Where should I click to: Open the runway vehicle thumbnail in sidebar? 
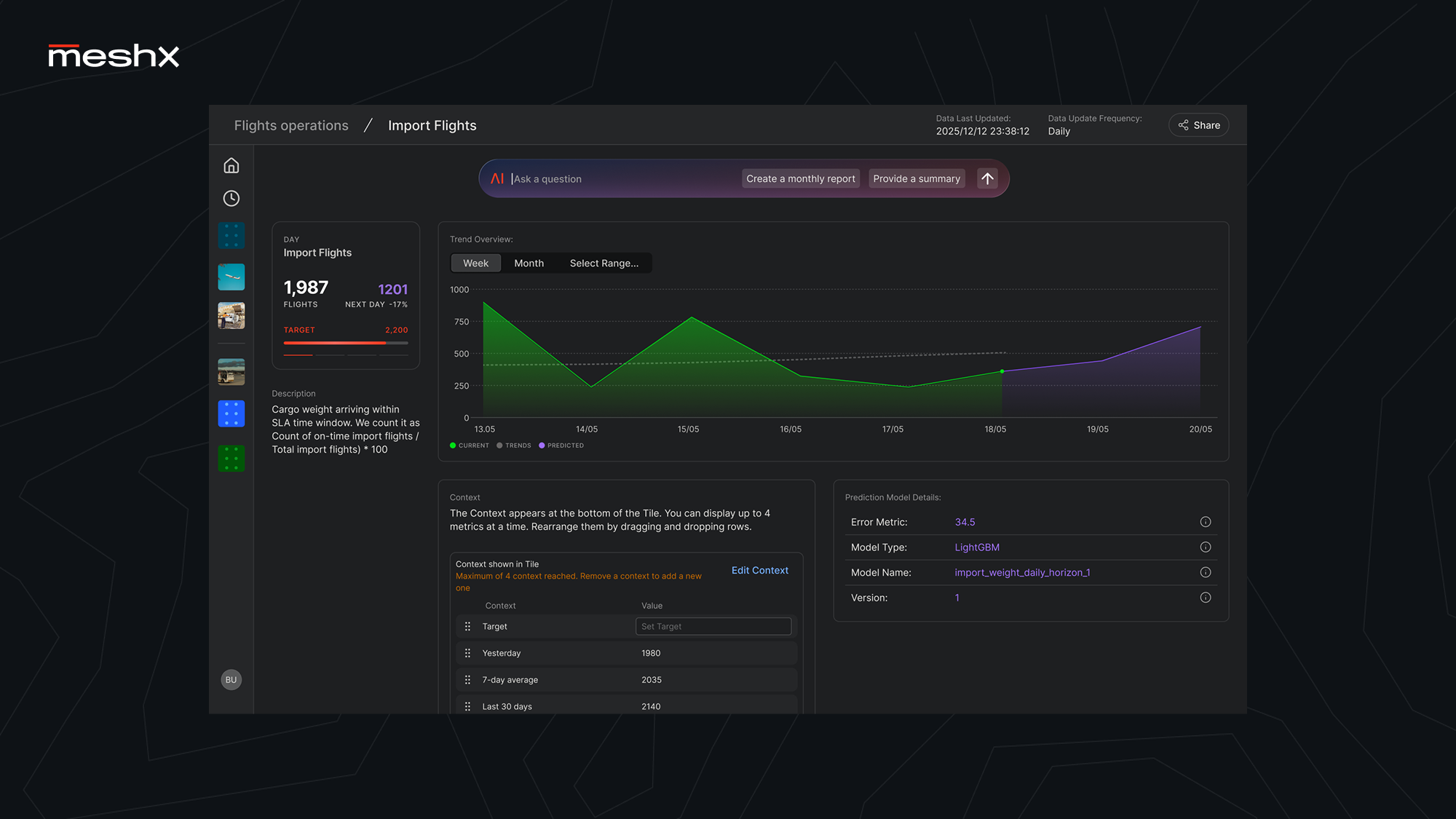tap(231, 371)
